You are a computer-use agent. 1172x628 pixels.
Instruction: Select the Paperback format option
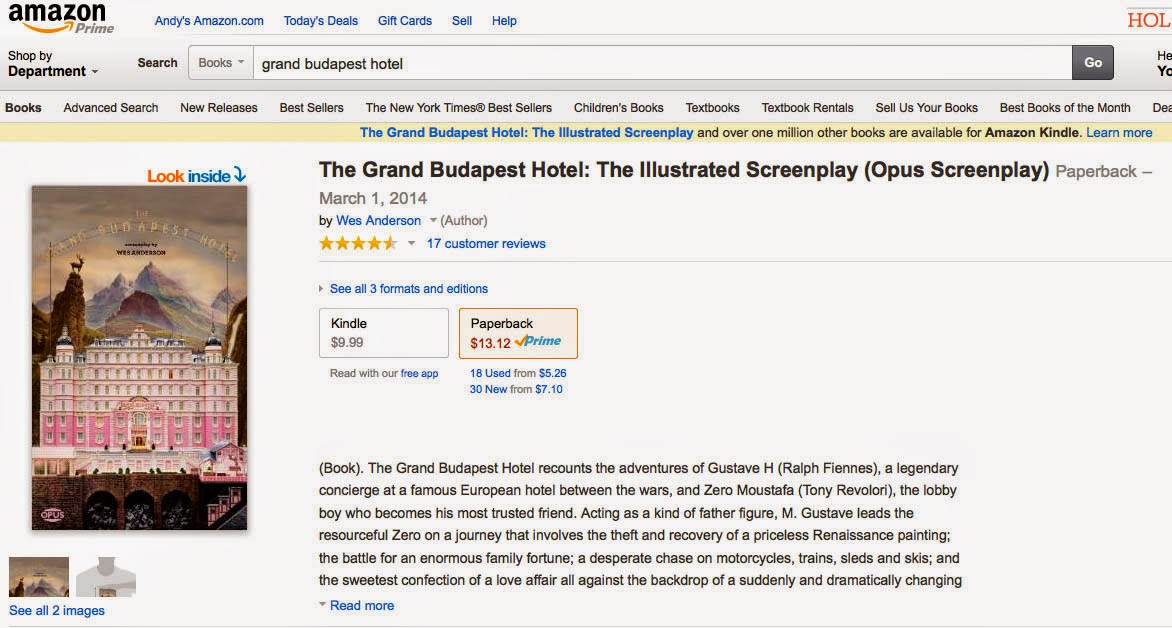click(517, 332)
